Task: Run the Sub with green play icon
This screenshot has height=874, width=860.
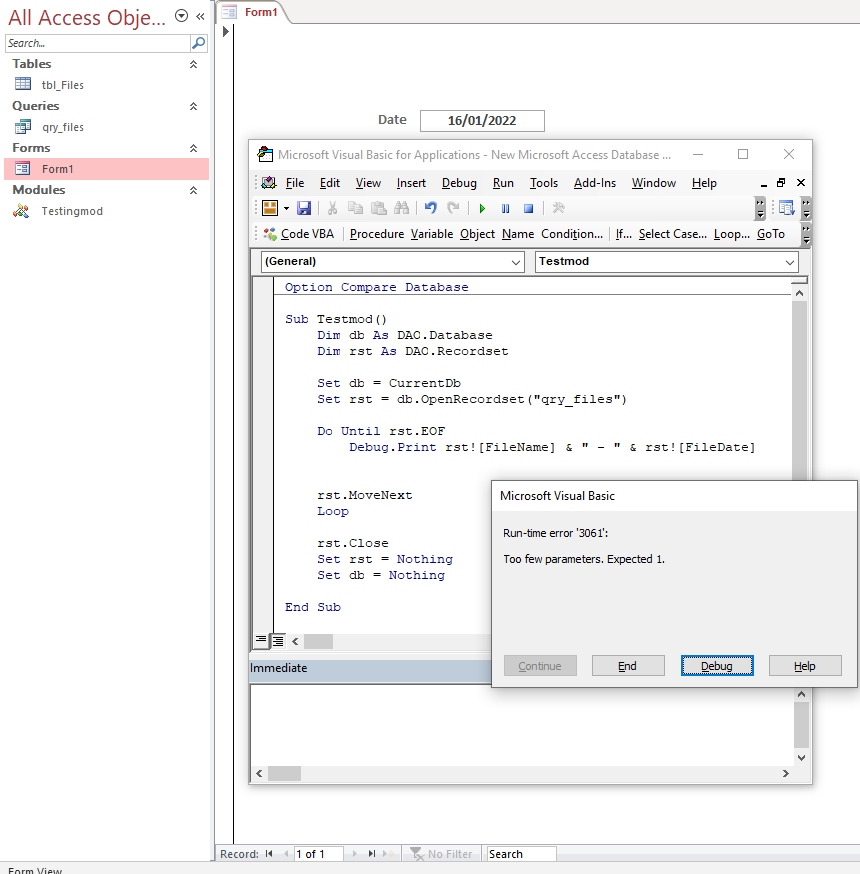Action: click(x=482, y=208)
